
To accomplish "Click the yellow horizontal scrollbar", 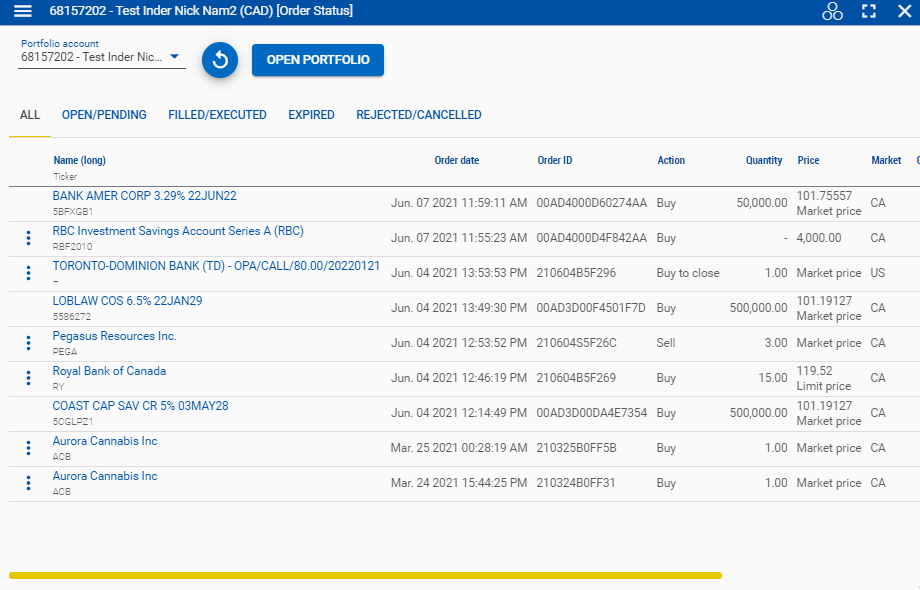I will (x=365, y=576).
